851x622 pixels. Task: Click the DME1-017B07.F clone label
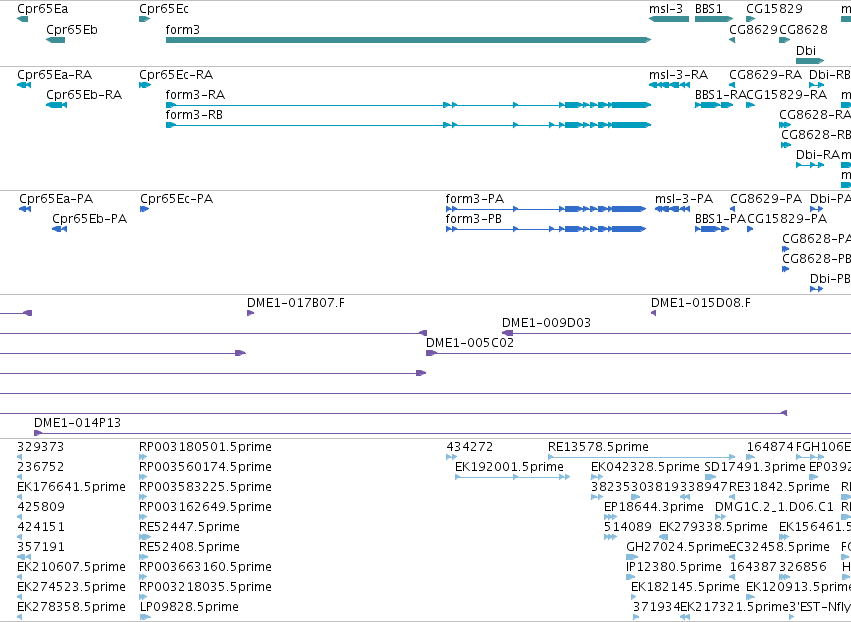point(296,303)
